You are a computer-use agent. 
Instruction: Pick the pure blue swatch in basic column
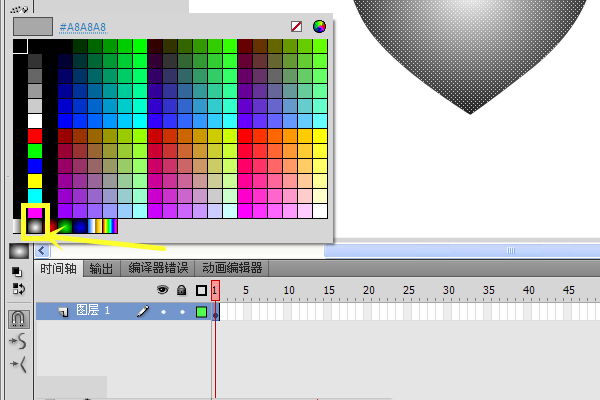pyautogui.click(x=35, y=166)
